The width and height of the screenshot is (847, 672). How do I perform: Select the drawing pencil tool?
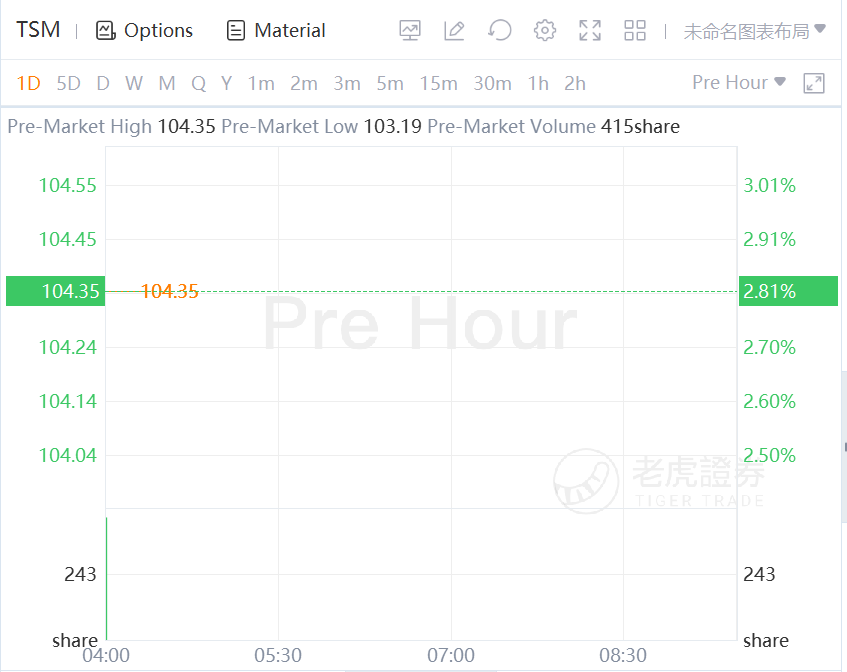[x=454, y=30]
